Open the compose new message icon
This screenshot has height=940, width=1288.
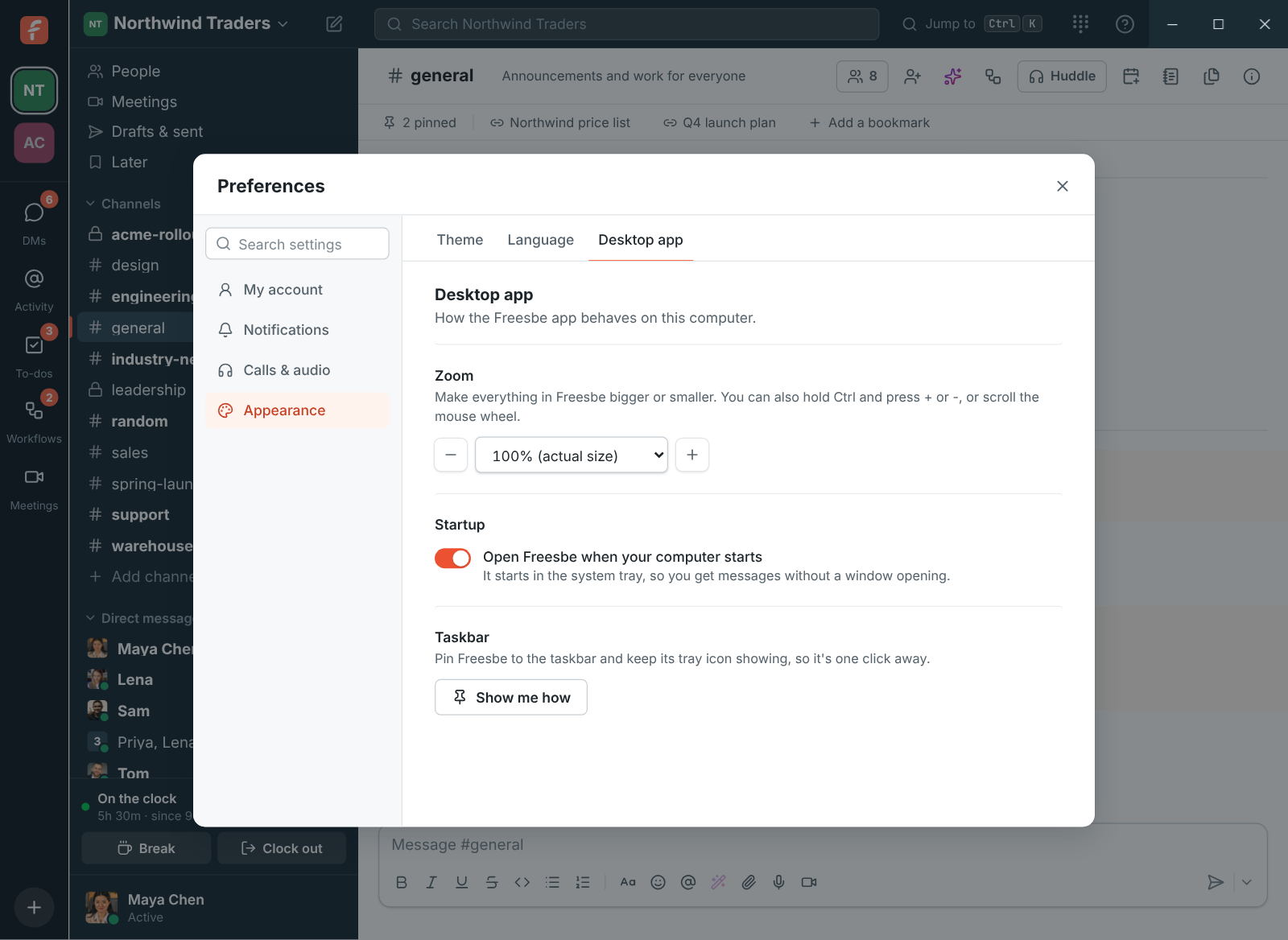[334, 24]
